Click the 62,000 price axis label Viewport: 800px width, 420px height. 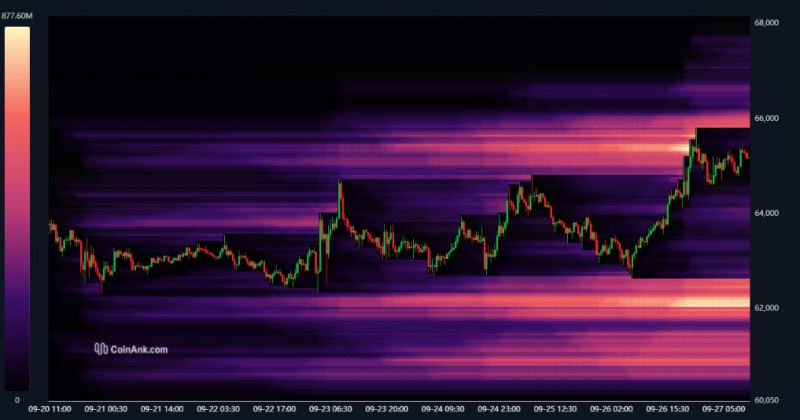(766, 308)
